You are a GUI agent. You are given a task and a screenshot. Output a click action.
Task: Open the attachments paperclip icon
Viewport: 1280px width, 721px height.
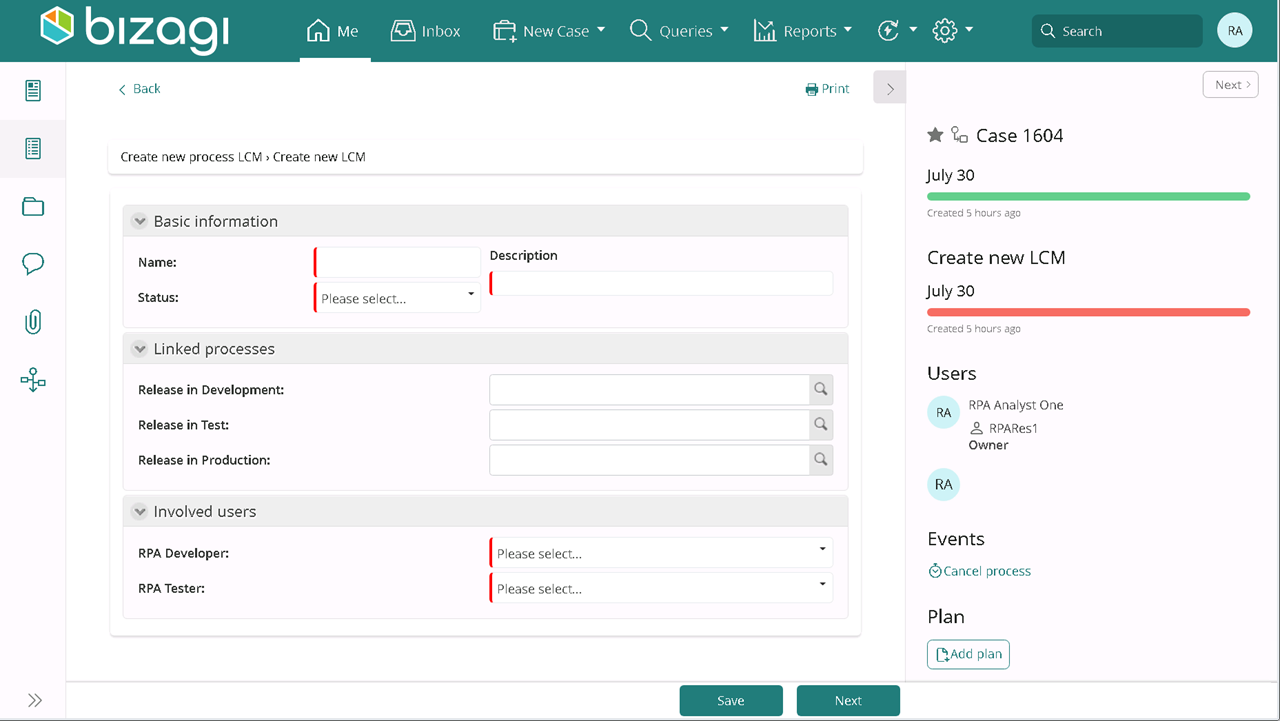pyautogui.click(x=33, y=322)
